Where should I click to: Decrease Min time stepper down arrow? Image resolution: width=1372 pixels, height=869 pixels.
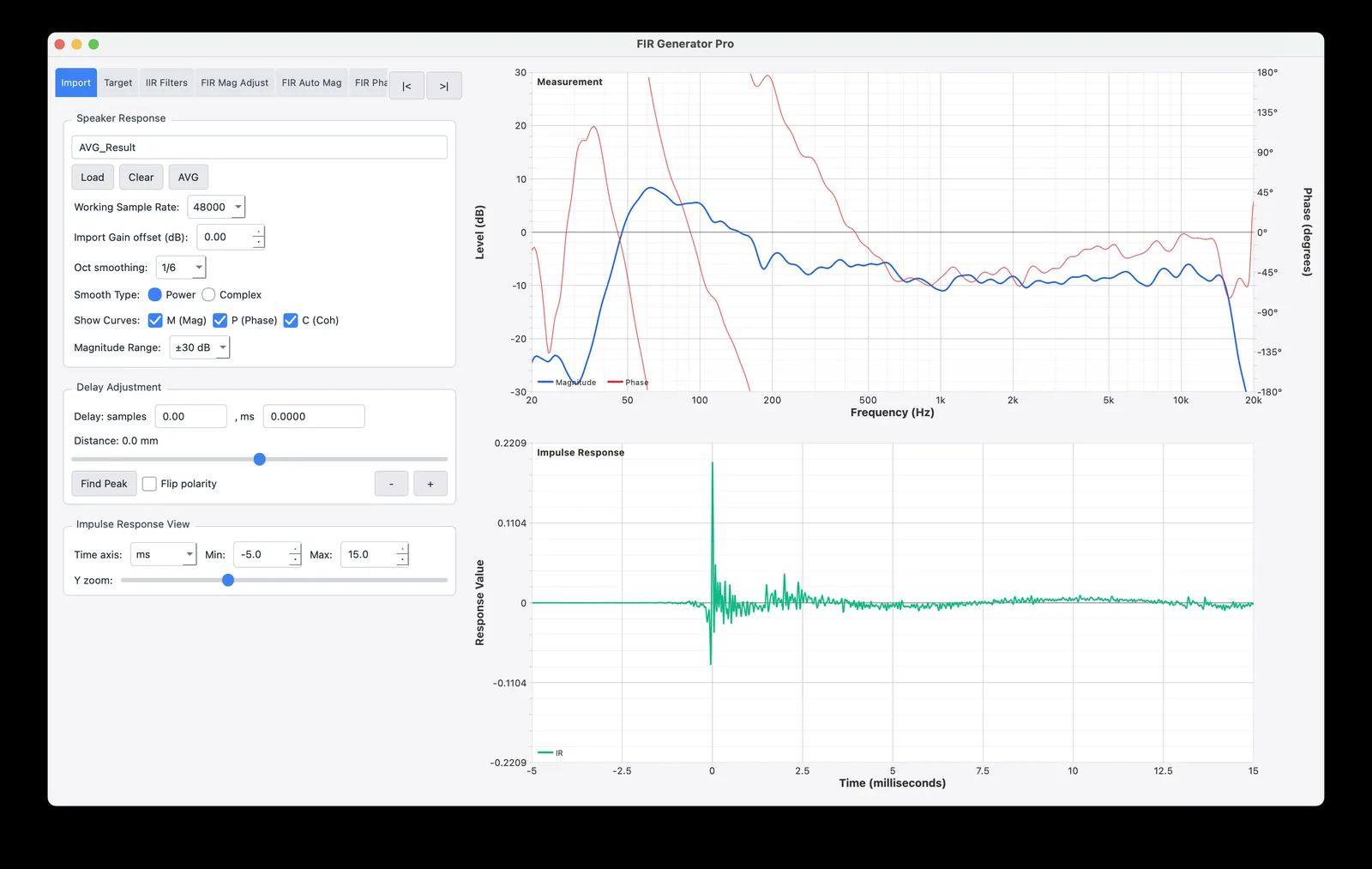click(x=296, y=560)
